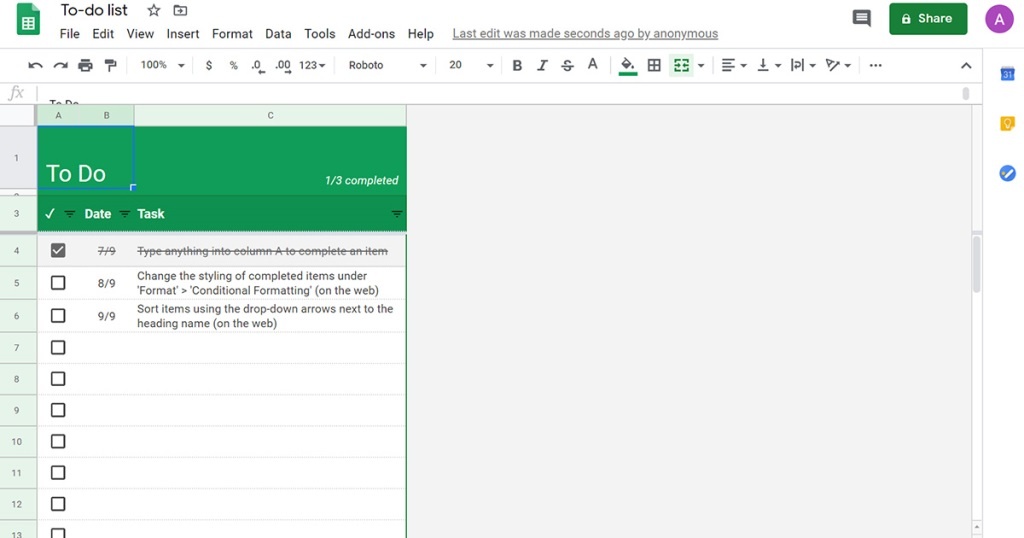
Task: Open the fill color picker
Action: coord(628,65)
